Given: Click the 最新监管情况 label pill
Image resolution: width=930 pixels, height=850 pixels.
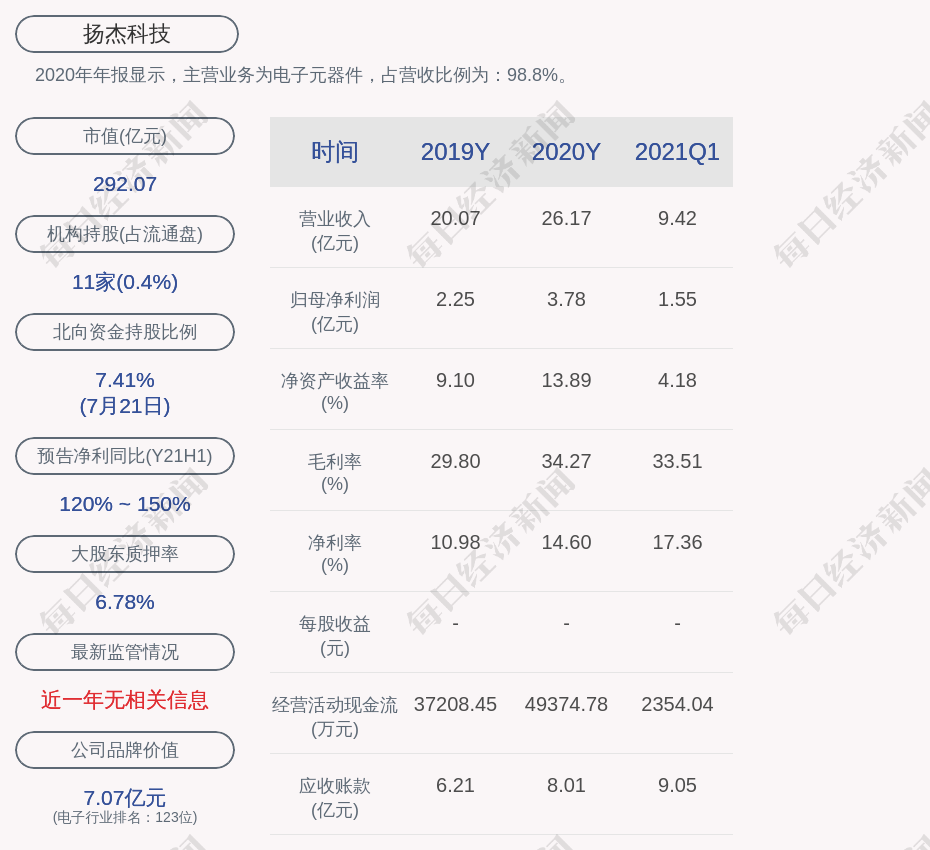Looking at the screenshot, I should click(x=125, y=652).
